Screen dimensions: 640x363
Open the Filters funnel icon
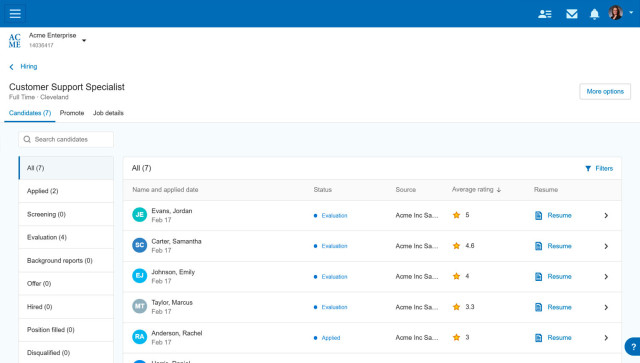(x=588, y=168)
